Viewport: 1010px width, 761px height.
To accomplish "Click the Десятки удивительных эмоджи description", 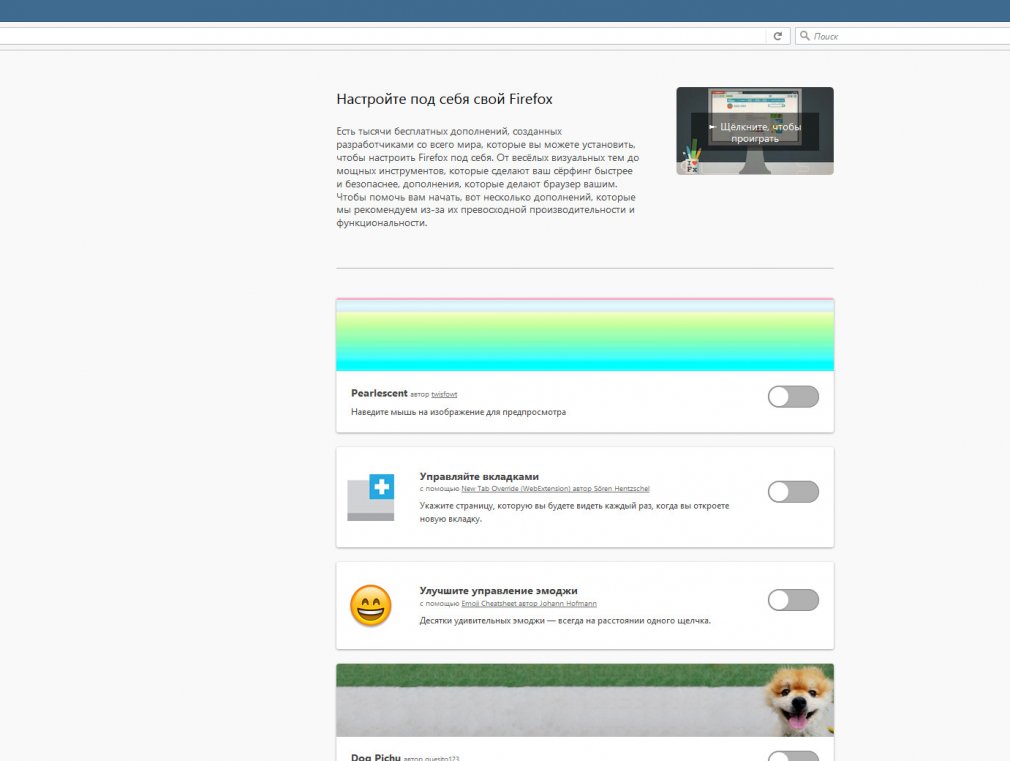I will click(565, 621).
